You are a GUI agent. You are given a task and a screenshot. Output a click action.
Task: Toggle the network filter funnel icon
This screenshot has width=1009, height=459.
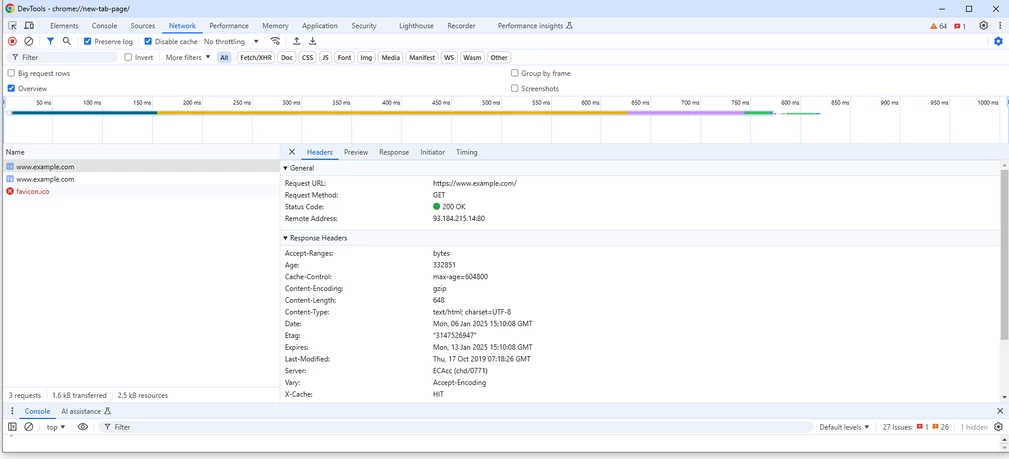tap(50, 41)
